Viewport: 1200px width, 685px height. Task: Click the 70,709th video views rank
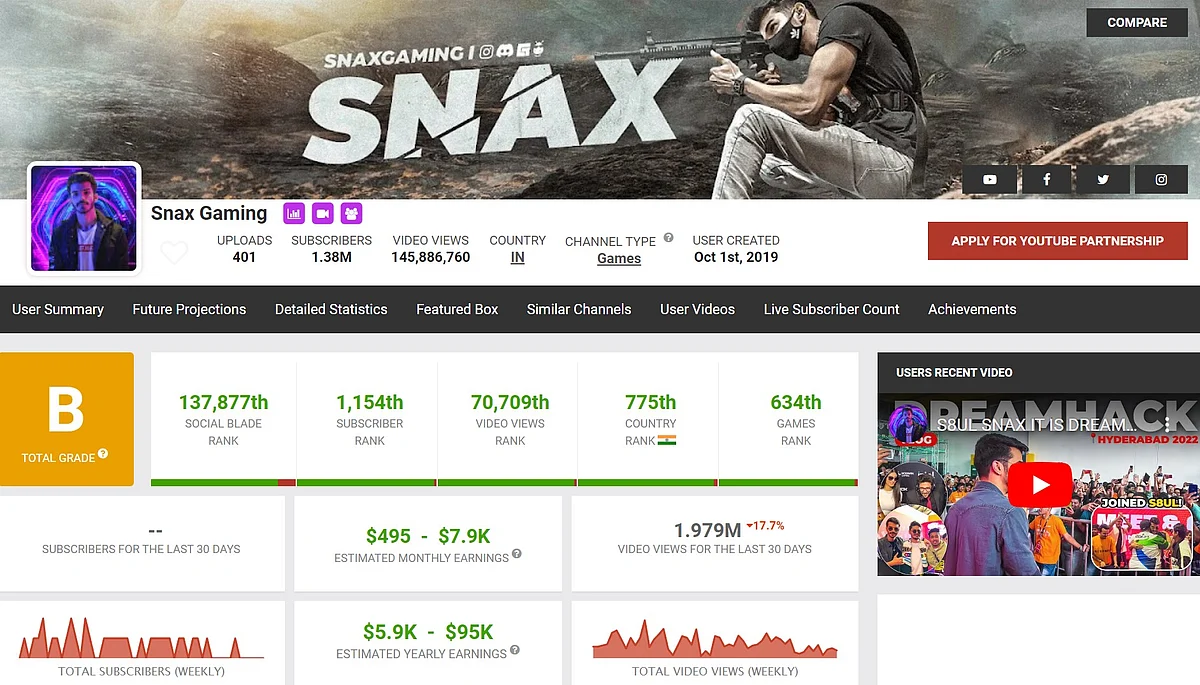point(510,402)
